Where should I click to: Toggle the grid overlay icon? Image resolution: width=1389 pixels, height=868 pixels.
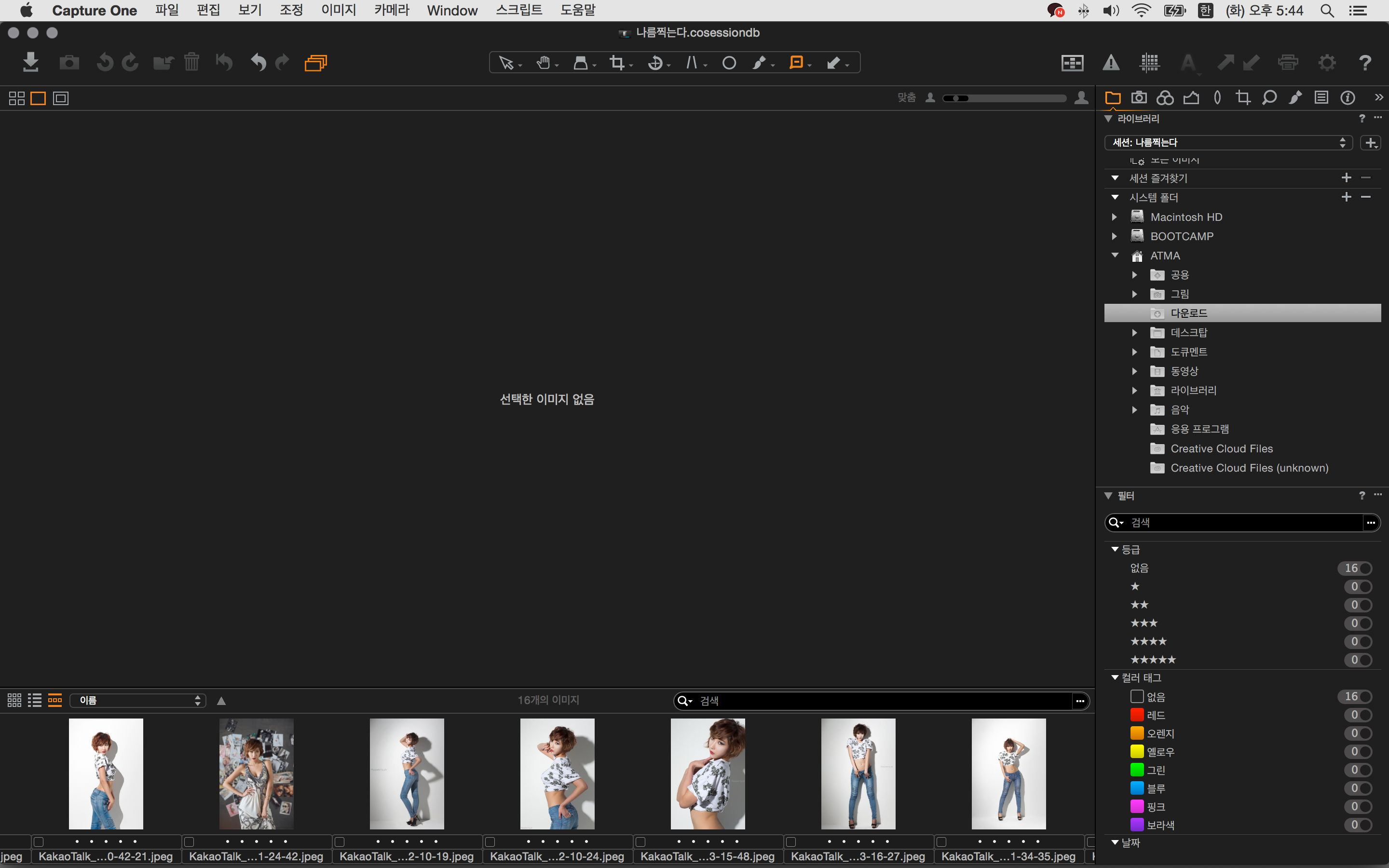(x=1150, y=63)
